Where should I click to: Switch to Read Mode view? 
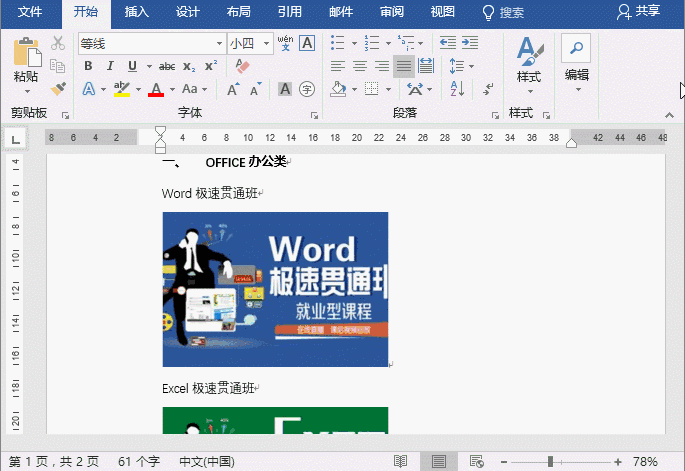click(x=400, y=461)
